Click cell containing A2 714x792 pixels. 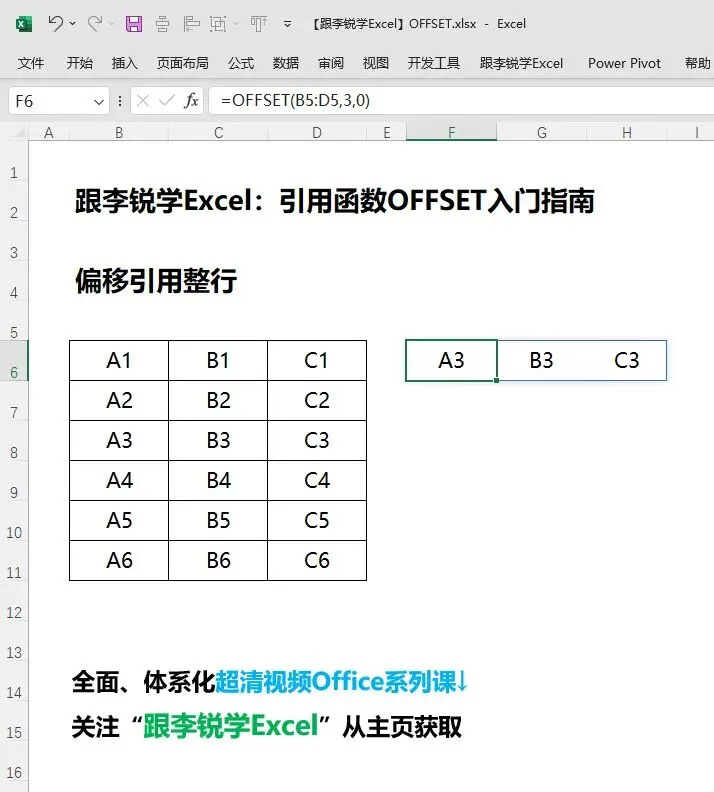click(x=119, y=401)
